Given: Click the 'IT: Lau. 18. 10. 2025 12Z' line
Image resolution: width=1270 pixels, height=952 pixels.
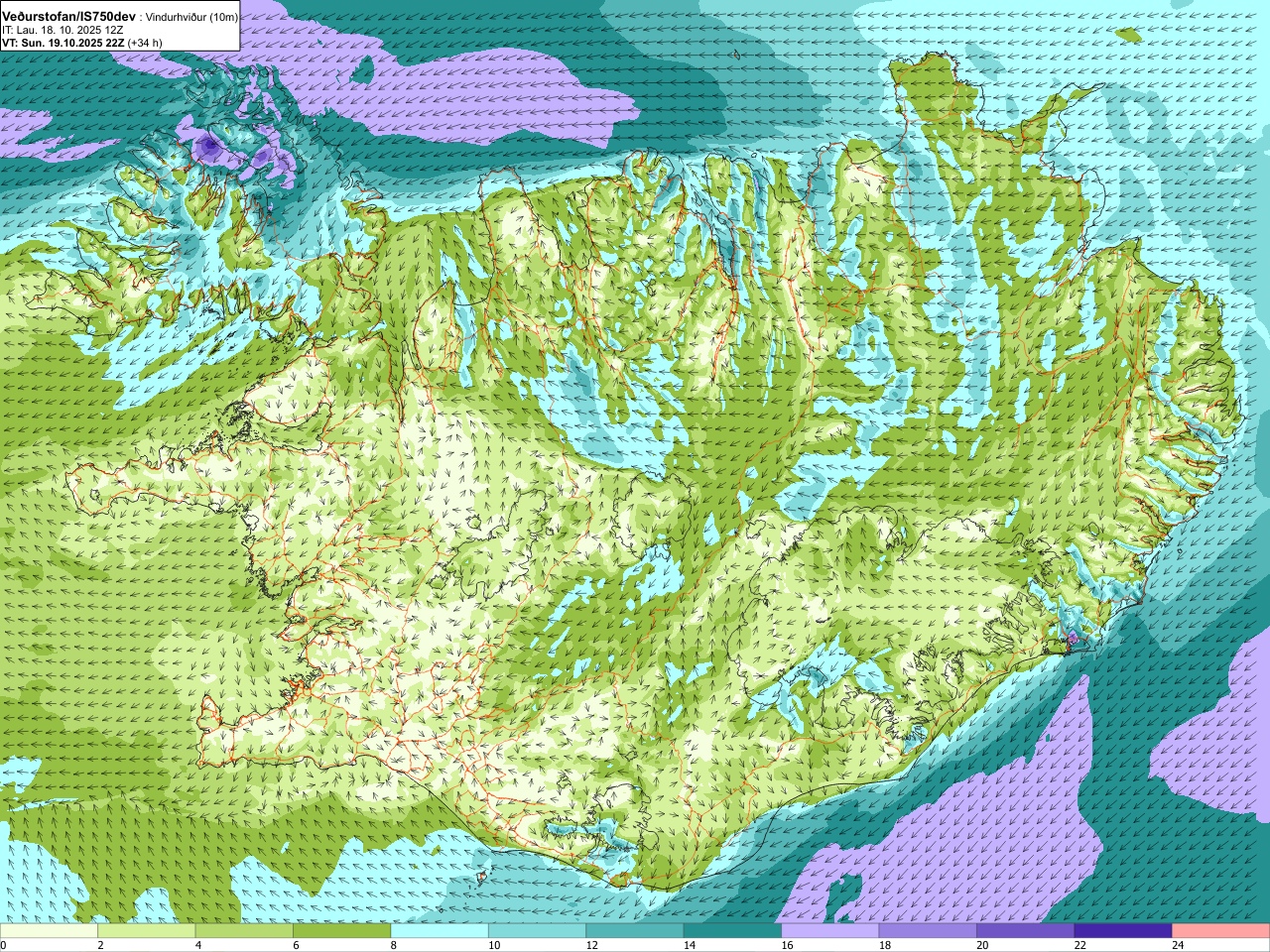Looking at the screenshot, I should coord(63,31).
